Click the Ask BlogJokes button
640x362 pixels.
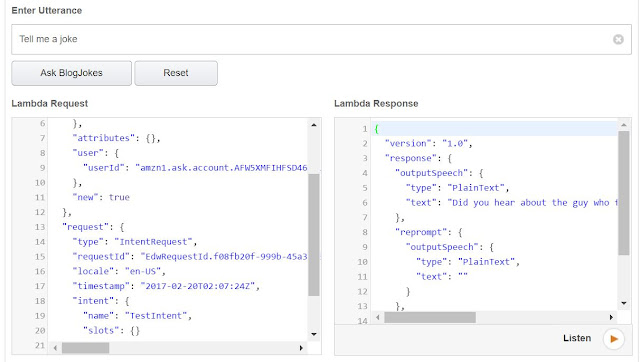pos(71,73)
